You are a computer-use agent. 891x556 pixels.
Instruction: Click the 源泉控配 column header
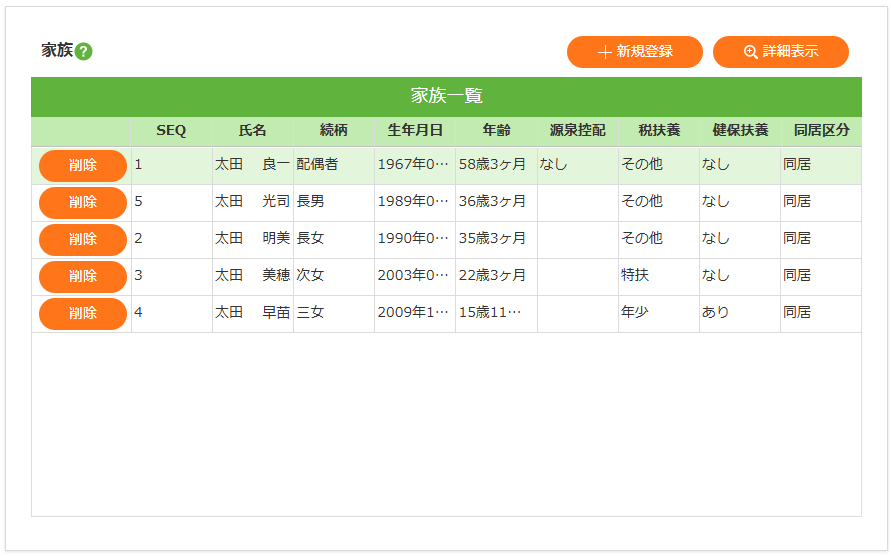(577, 131)
